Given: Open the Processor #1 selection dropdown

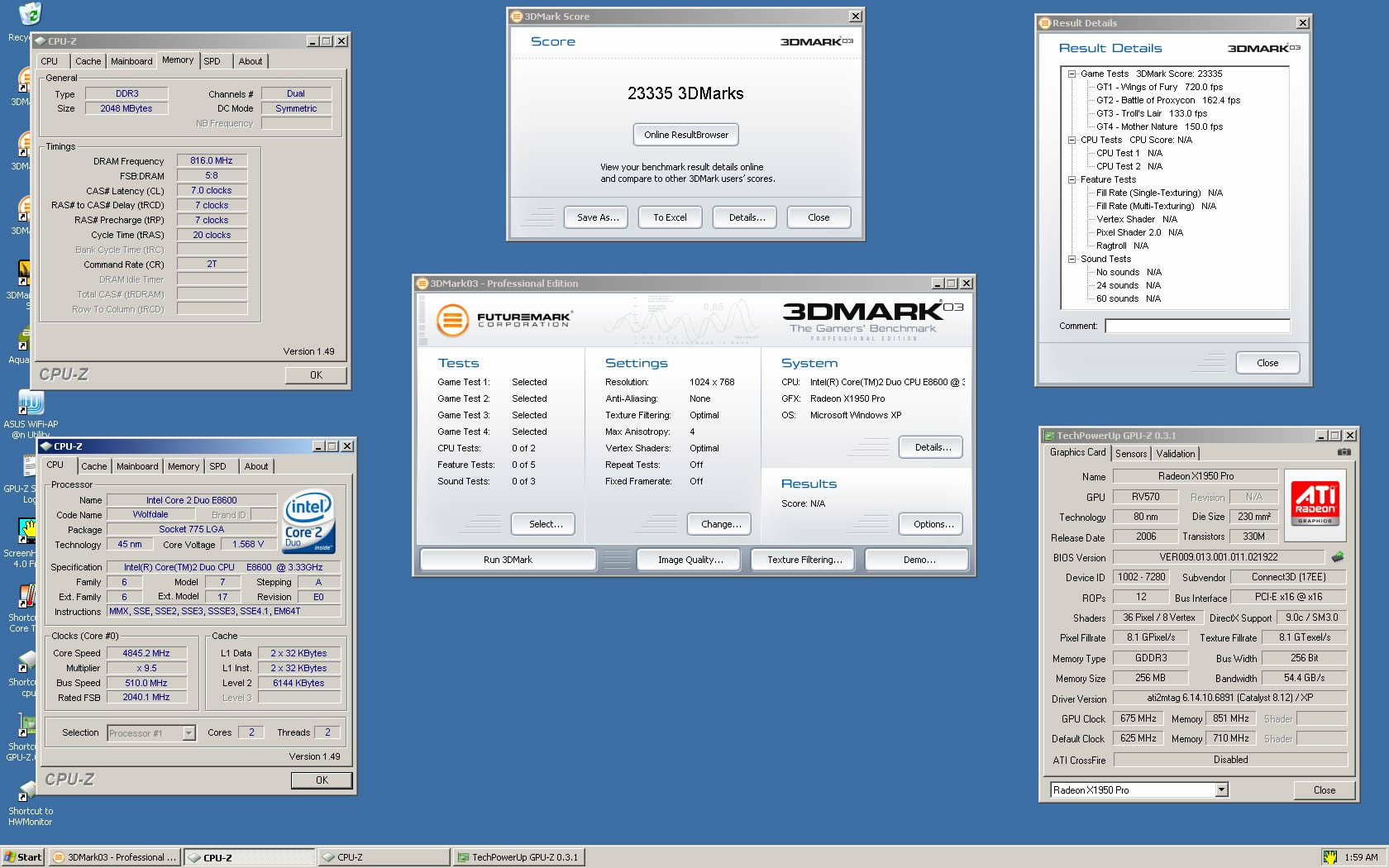Looking at the screenshot, I should click(x=189, y=733).
